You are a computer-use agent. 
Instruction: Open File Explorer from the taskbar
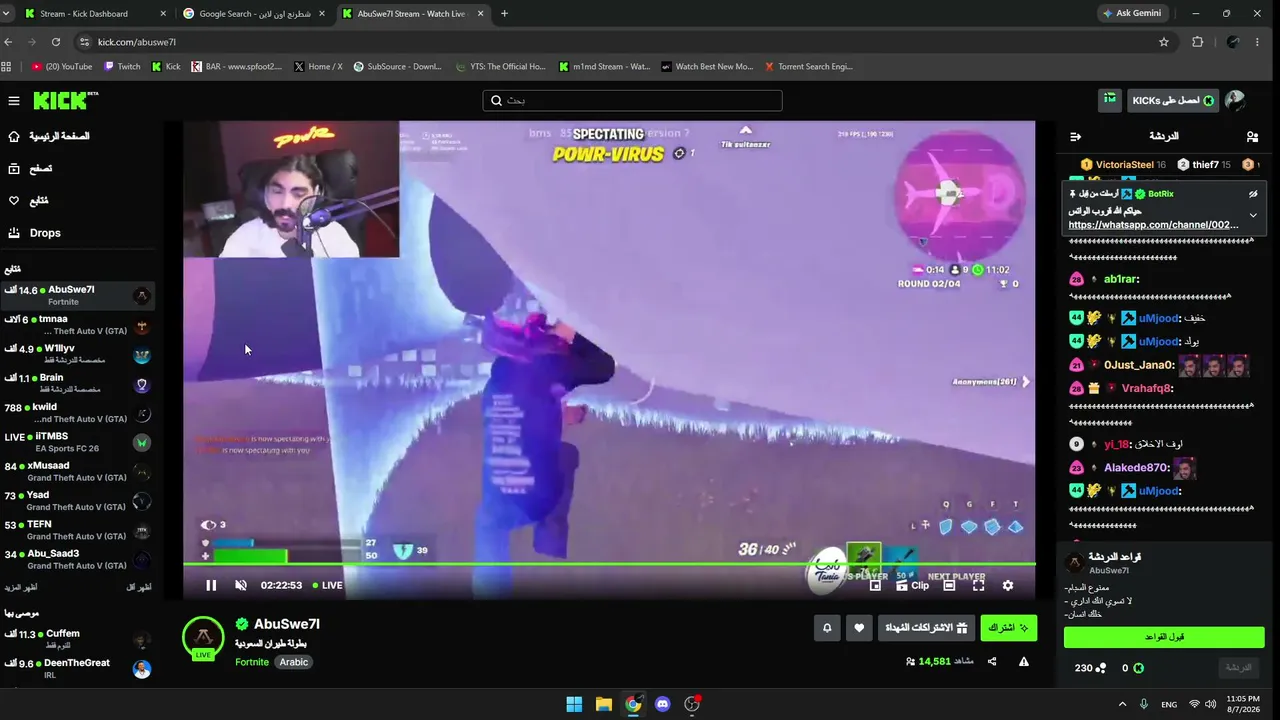(604, 704)
